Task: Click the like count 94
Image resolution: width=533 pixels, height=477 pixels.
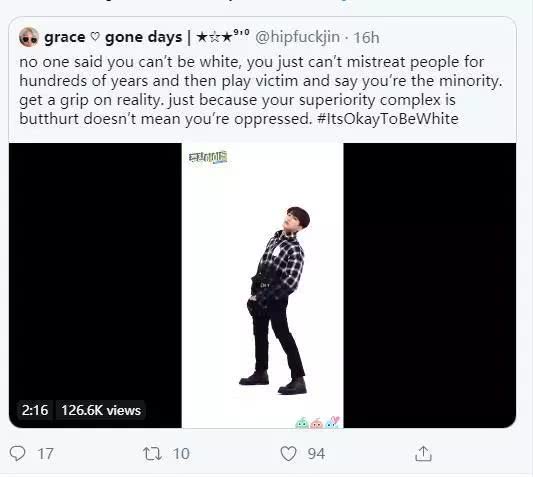Action: coord(316,454)
